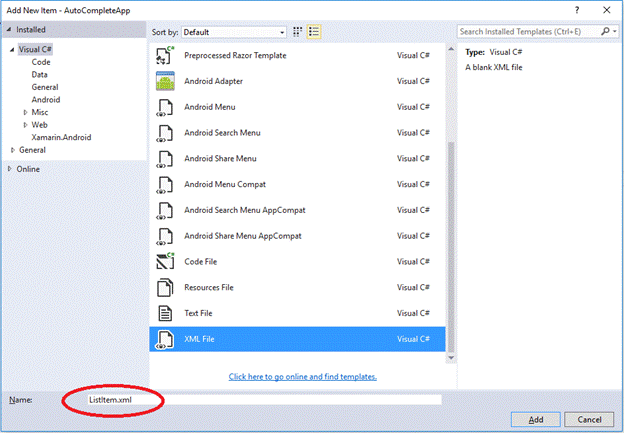Click the Name field containing ListItem.xml

(264, 400)
